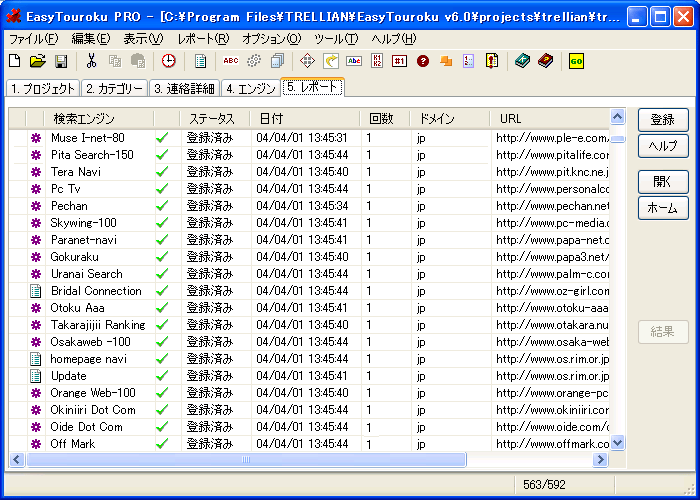Open the ツール(T) menu

pyautogui.click(x=336, y=39)
